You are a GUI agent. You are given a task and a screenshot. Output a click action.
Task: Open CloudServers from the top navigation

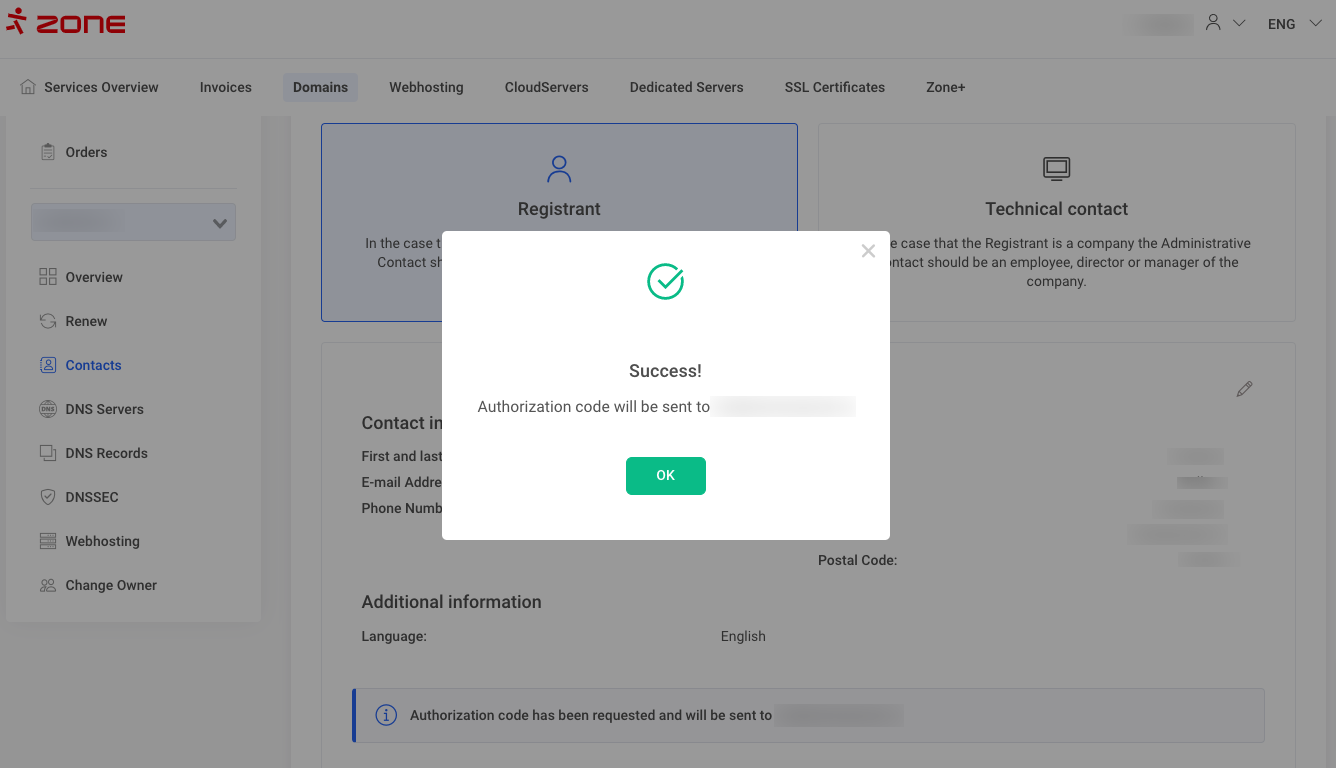[x=546, y=87]
